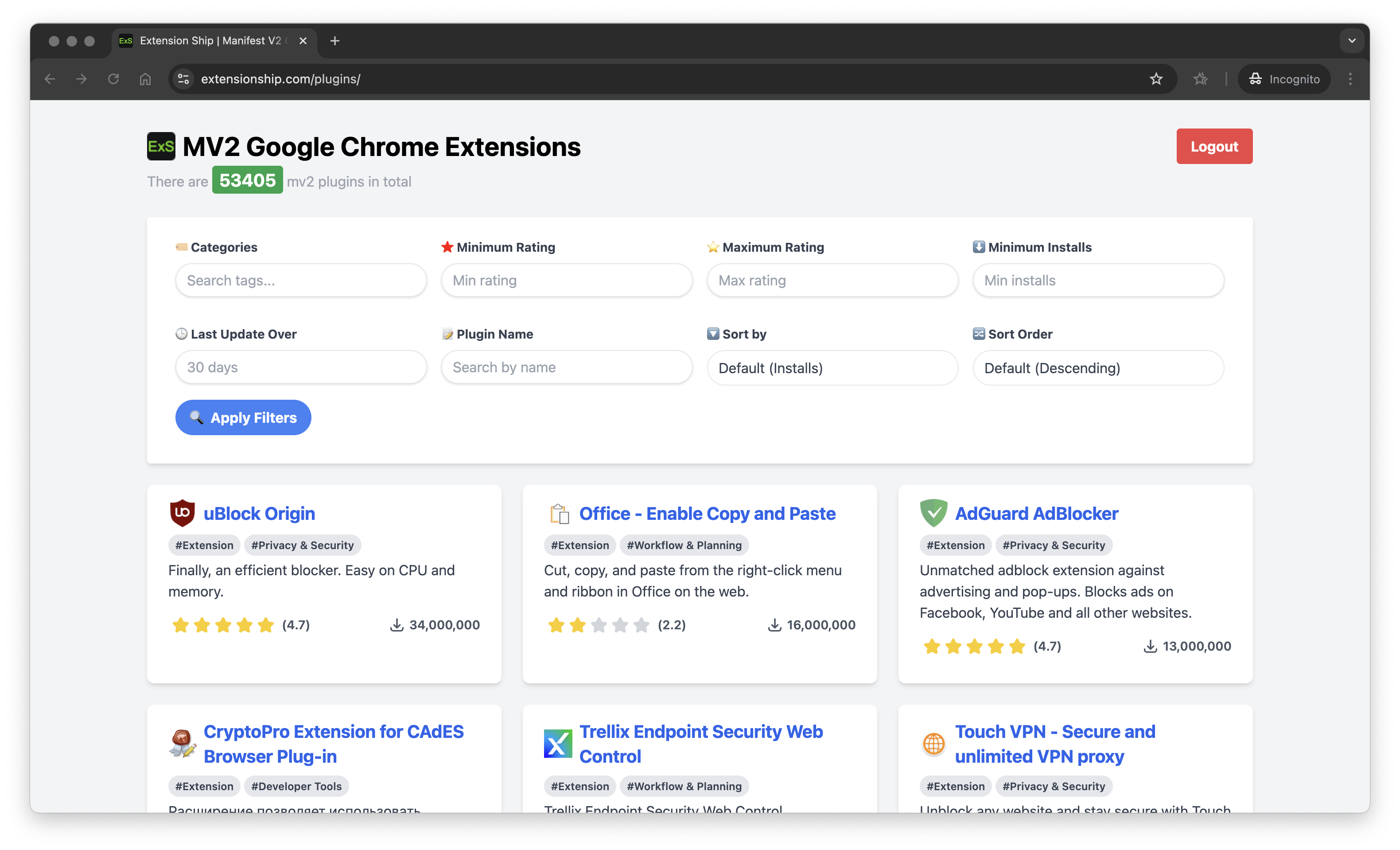Select the Extension Ship tab

click(x=213, y=41)
